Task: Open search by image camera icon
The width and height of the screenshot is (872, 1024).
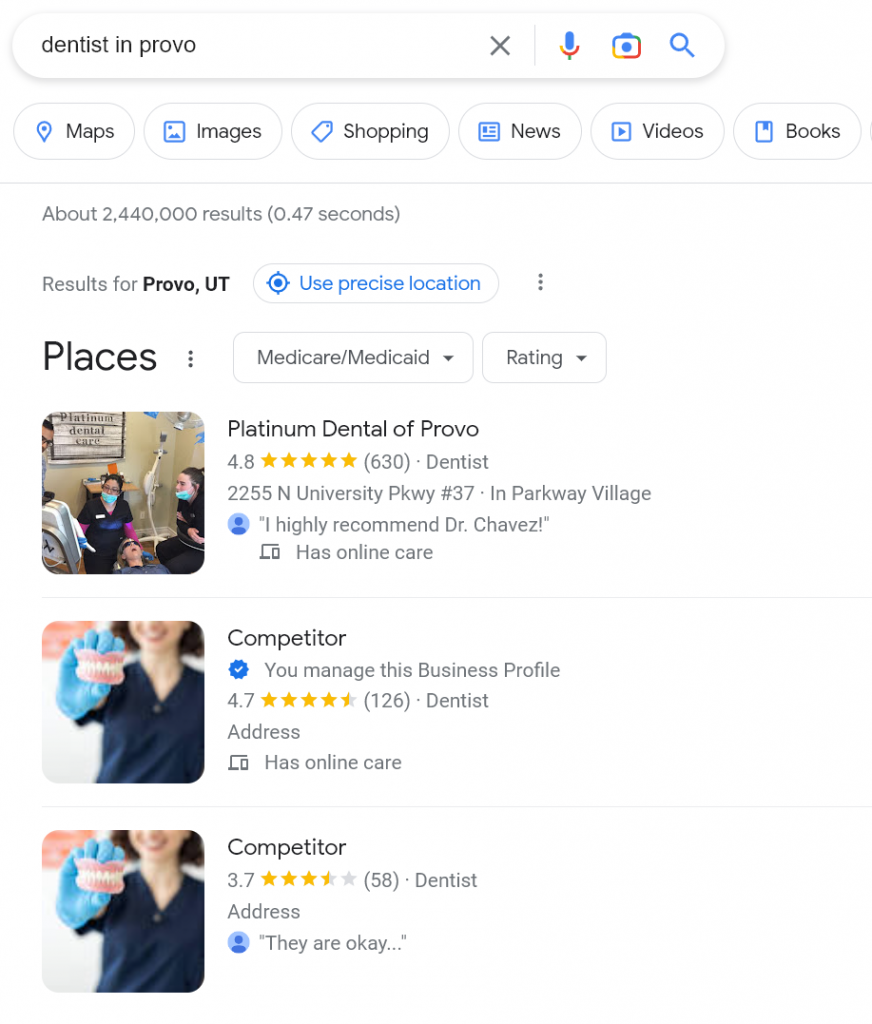Action: coord(626,46)
